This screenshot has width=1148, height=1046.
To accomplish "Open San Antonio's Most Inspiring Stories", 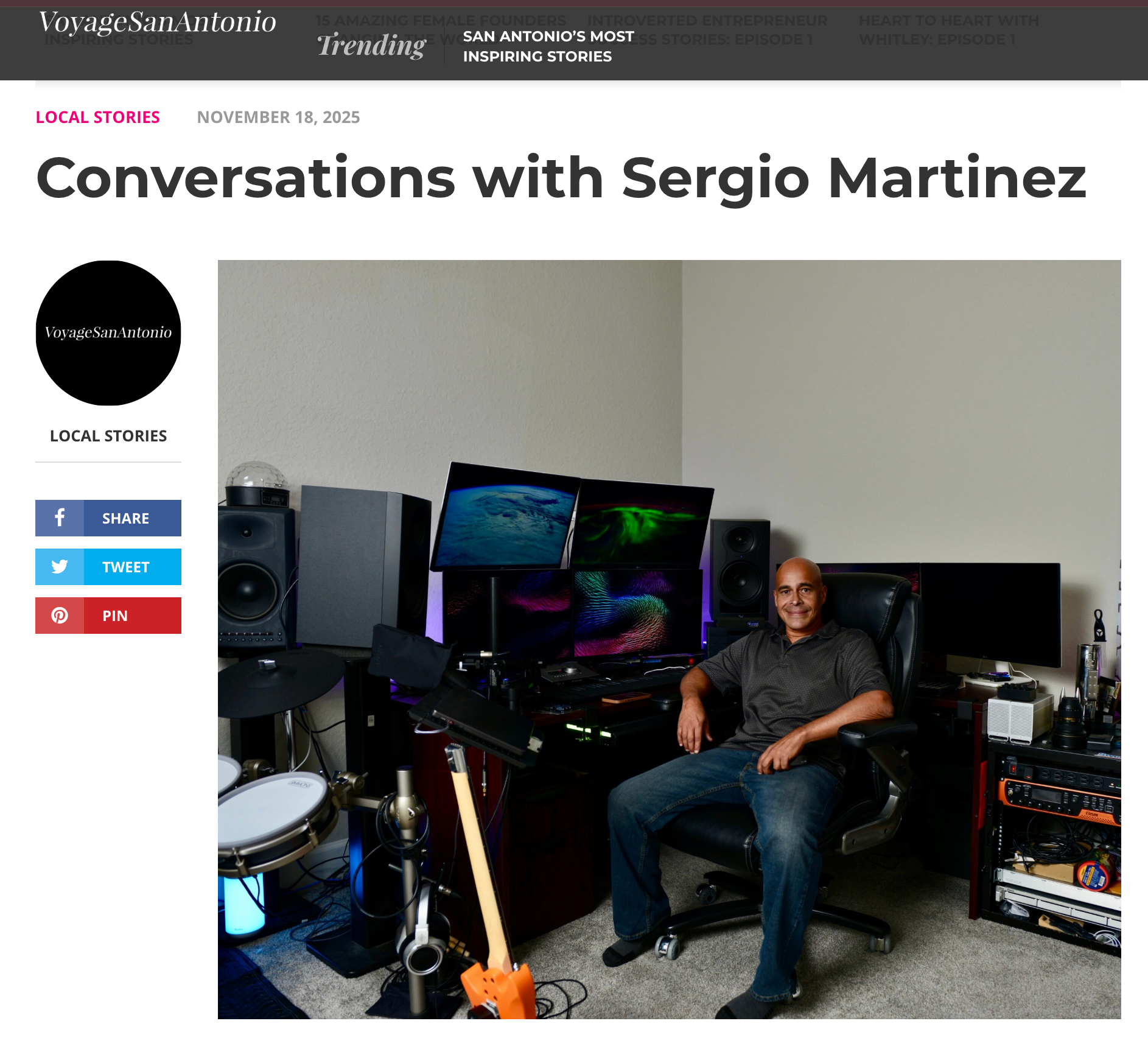I will coord(548,46).
